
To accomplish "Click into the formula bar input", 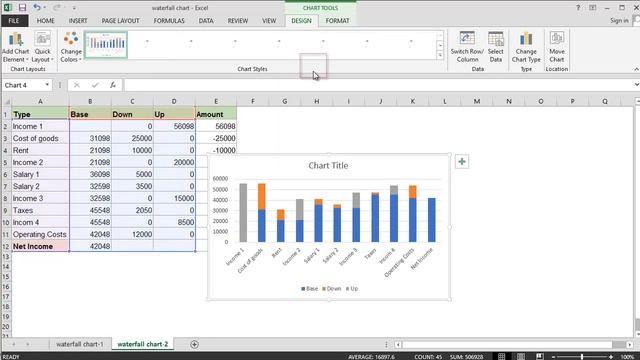I will pyautogui.click(x=378, y=85).
